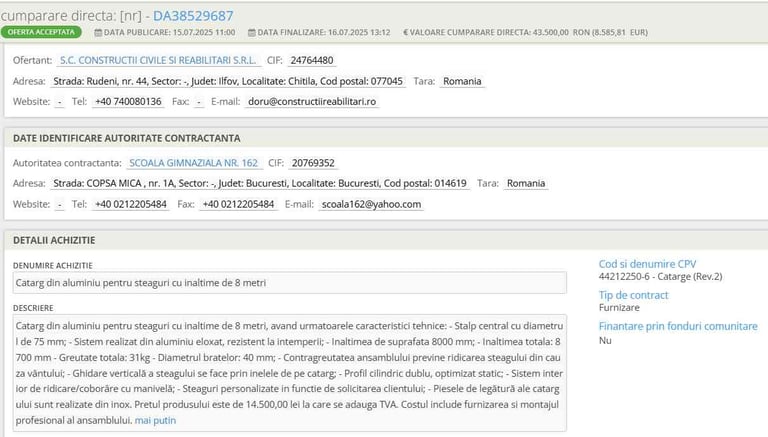
Task: Click the 'Cod si denumire CPV' heading
Action: (x=647, y=264)
